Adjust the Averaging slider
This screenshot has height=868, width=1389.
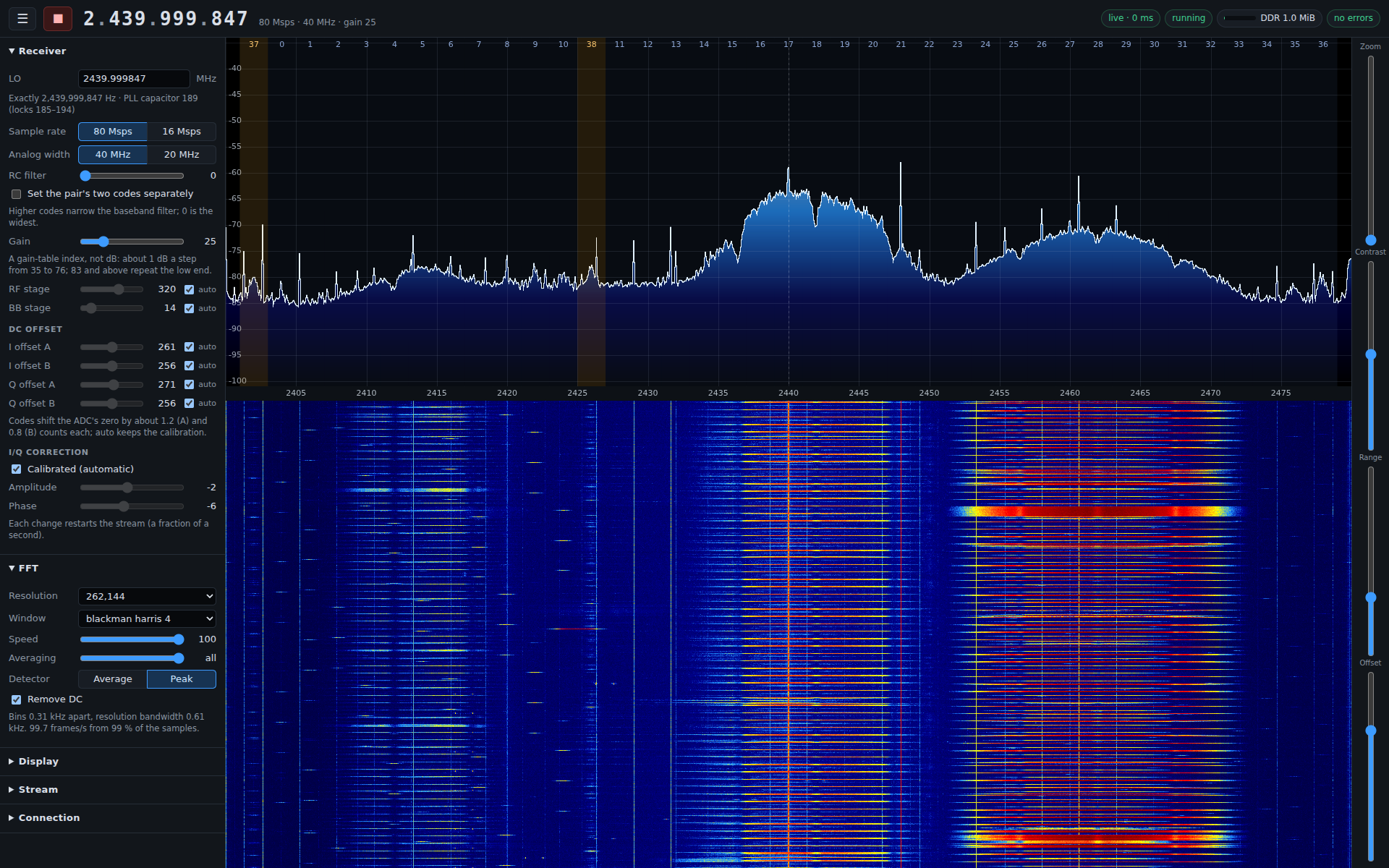(132, 658)
